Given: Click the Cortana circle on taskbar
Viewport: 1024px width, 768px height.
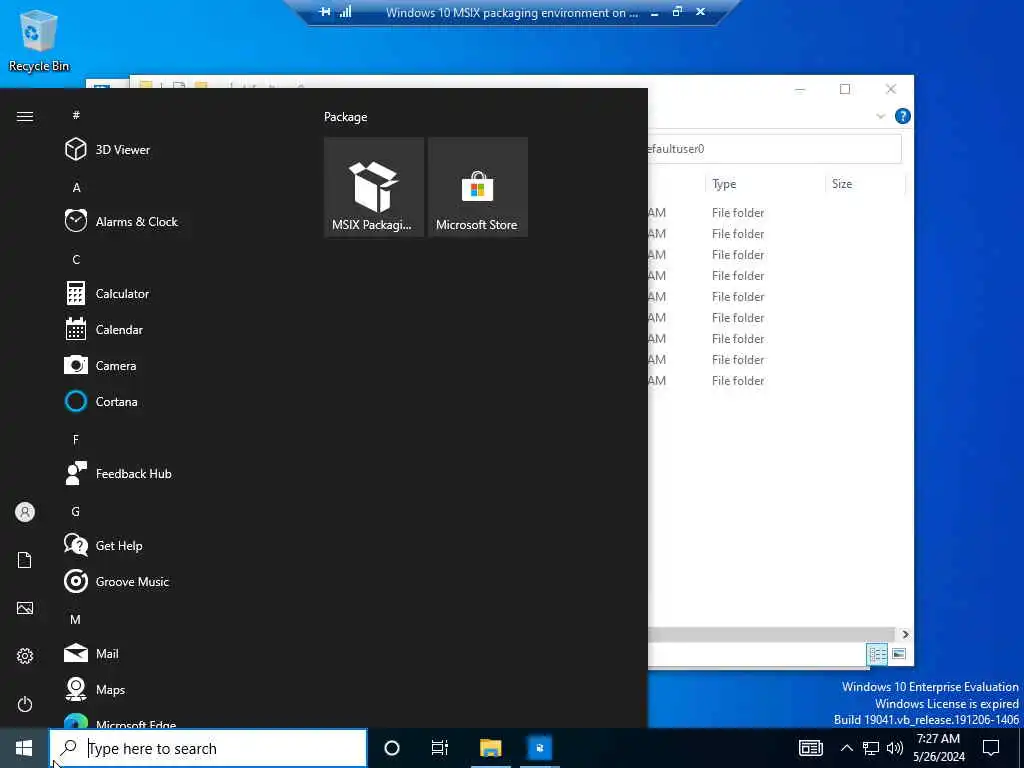Looking at the screenshot, I should pos(392,748).
